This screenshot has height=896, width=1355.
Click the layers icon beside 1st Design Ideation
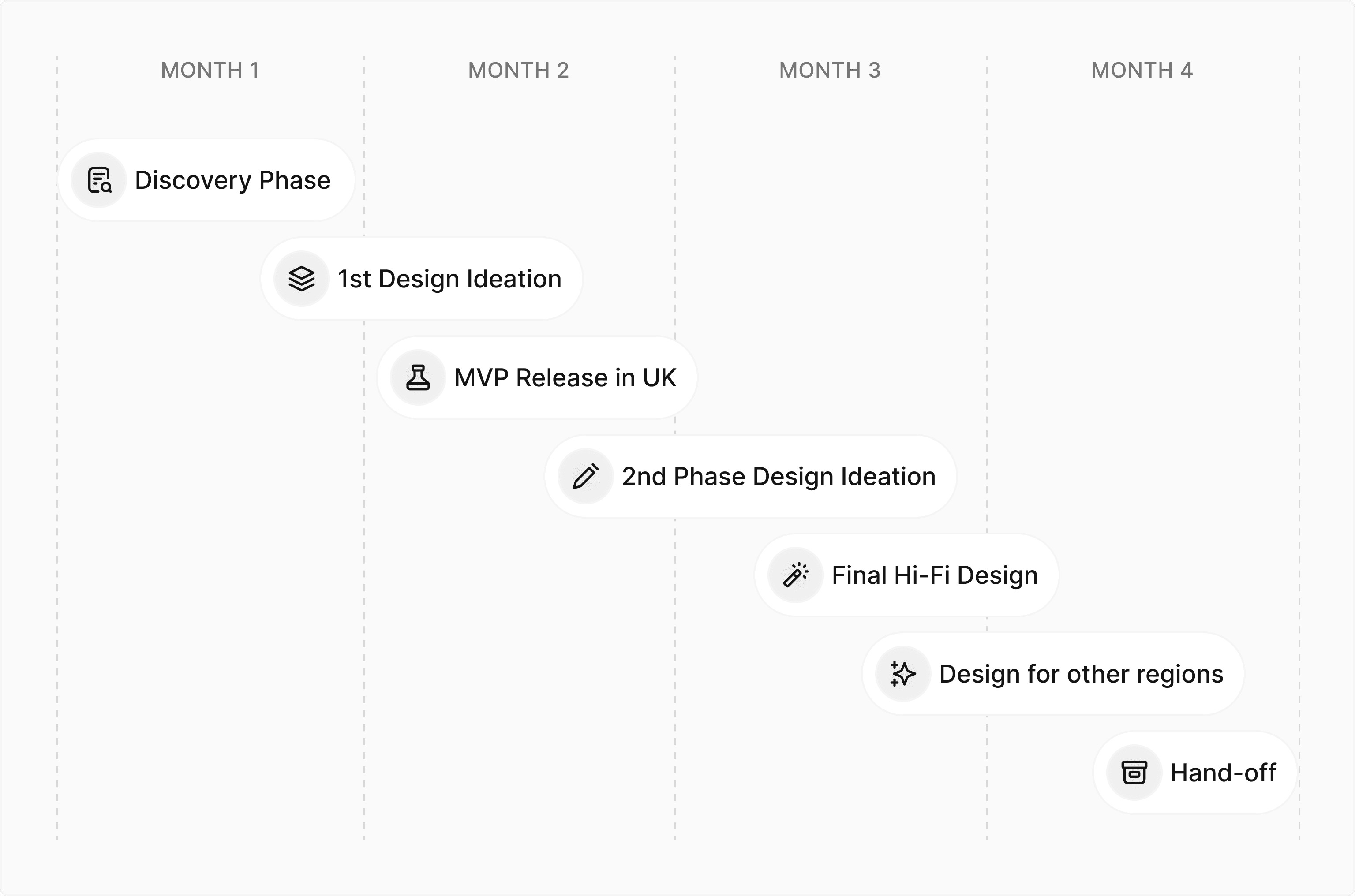[x=302, y=279]
